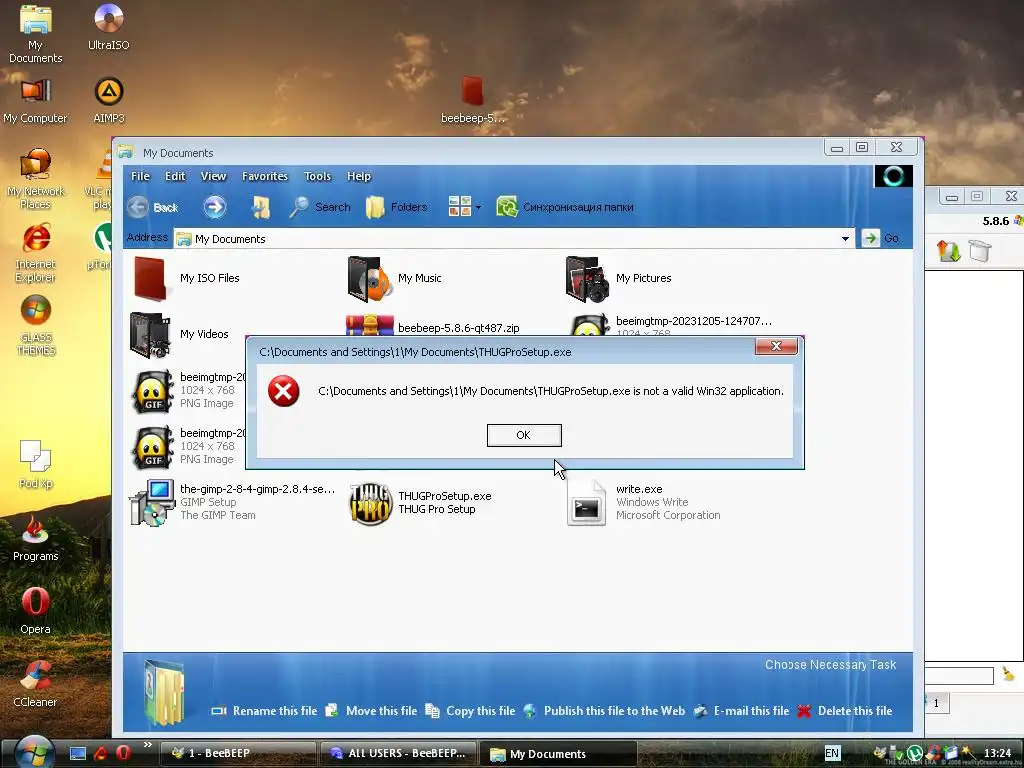Open UltraISO desktop icon
This screenshot has height=768, width=1024.
pos(108,27)
